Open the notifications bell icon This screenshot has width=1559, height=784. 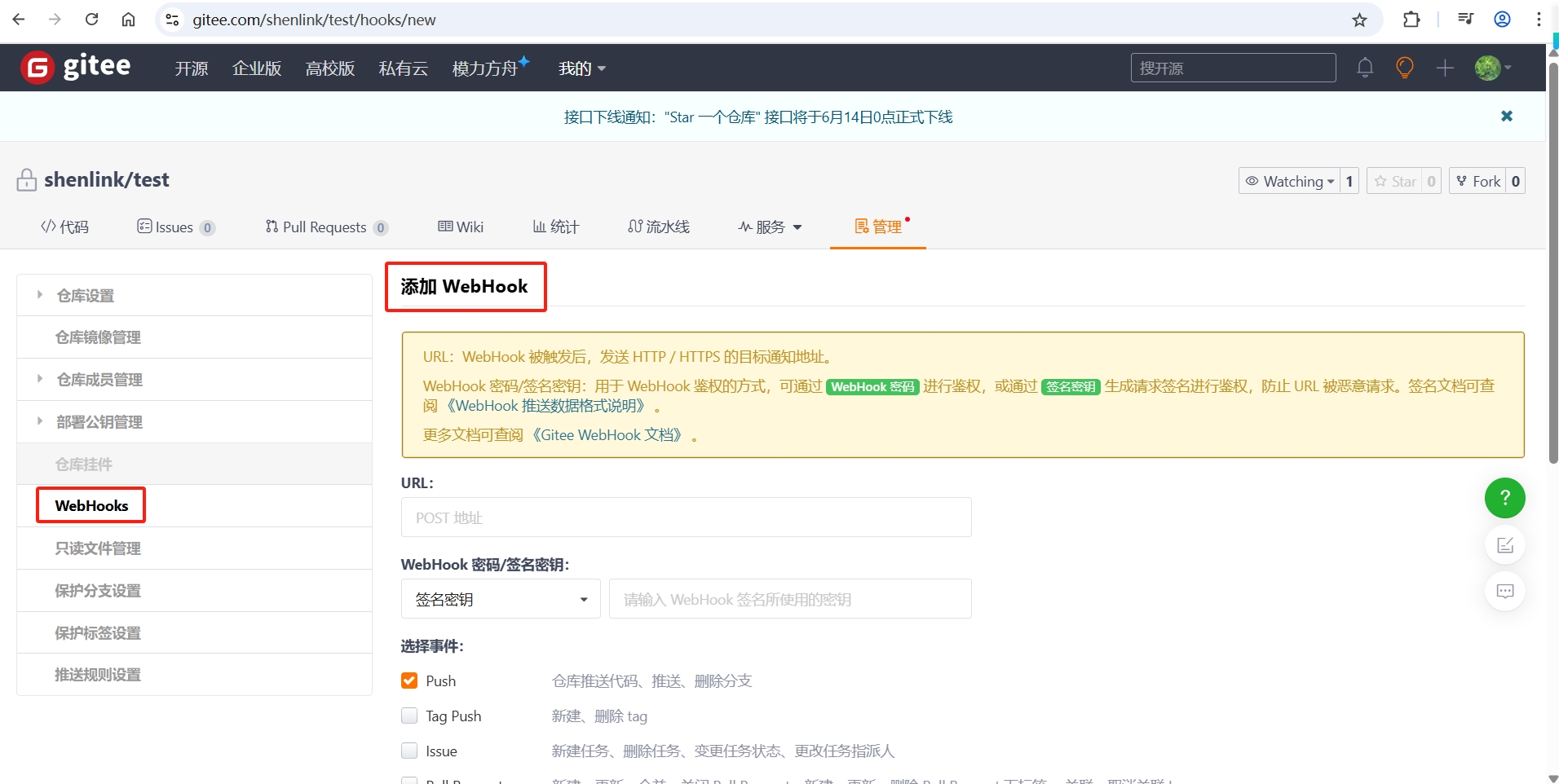click(1365, 68)
